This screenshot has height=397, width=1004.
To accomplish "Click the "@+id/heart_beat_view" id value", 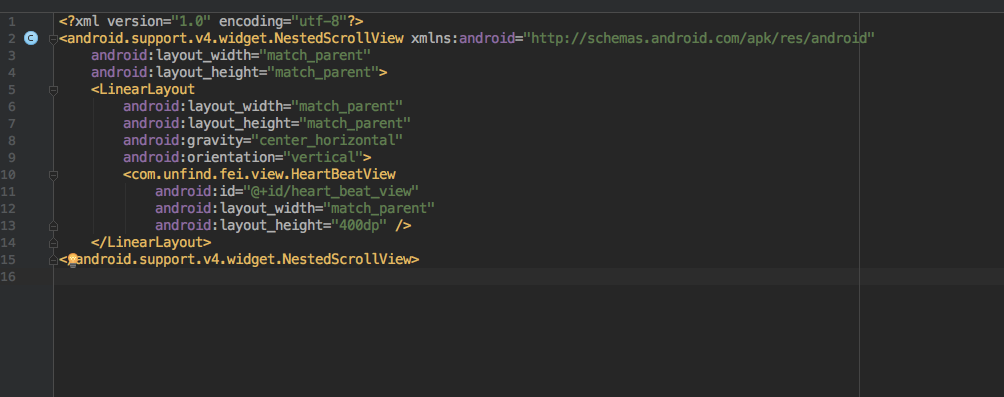I will (x=331, y=191).
